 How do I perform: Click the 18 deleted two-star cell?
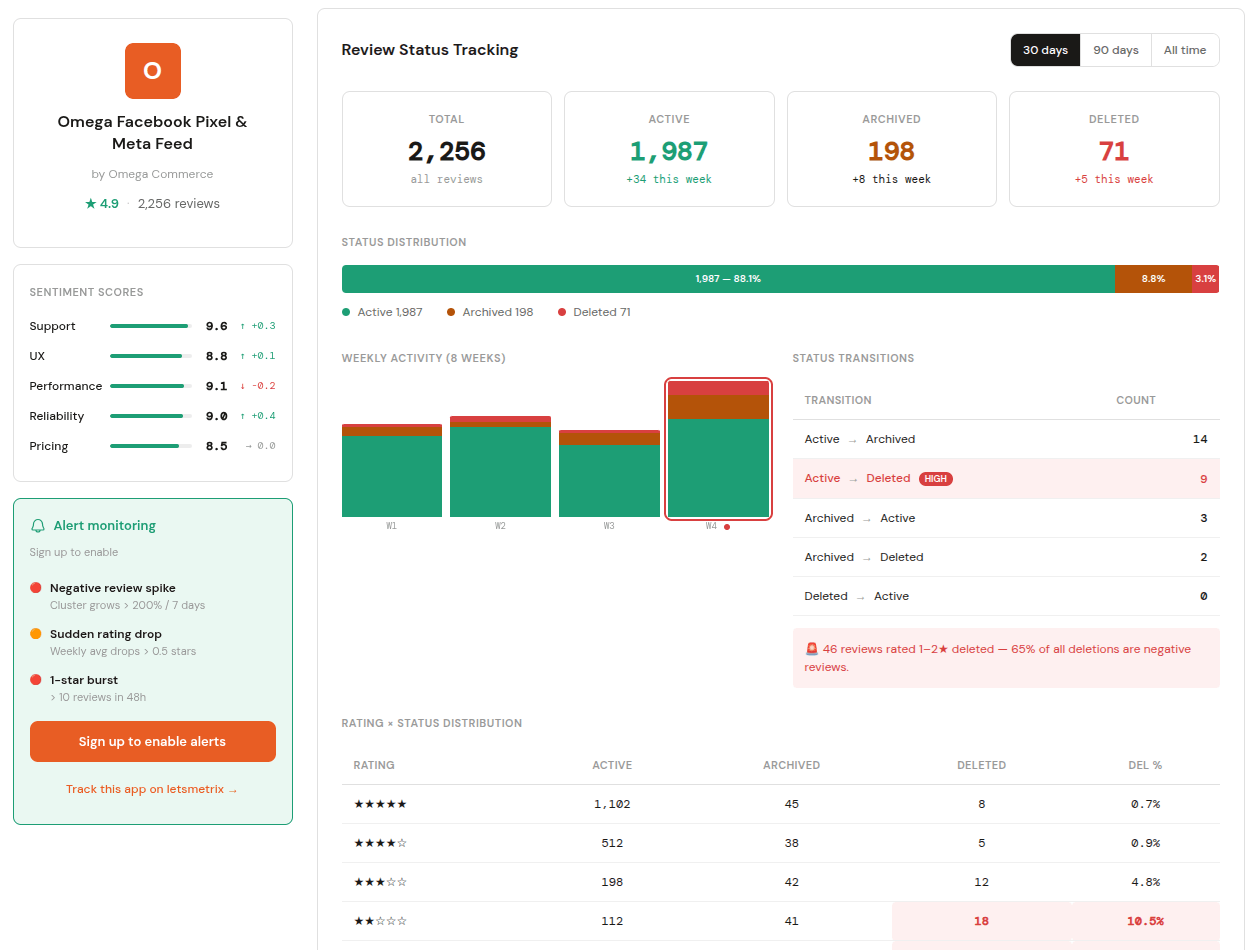982,921
